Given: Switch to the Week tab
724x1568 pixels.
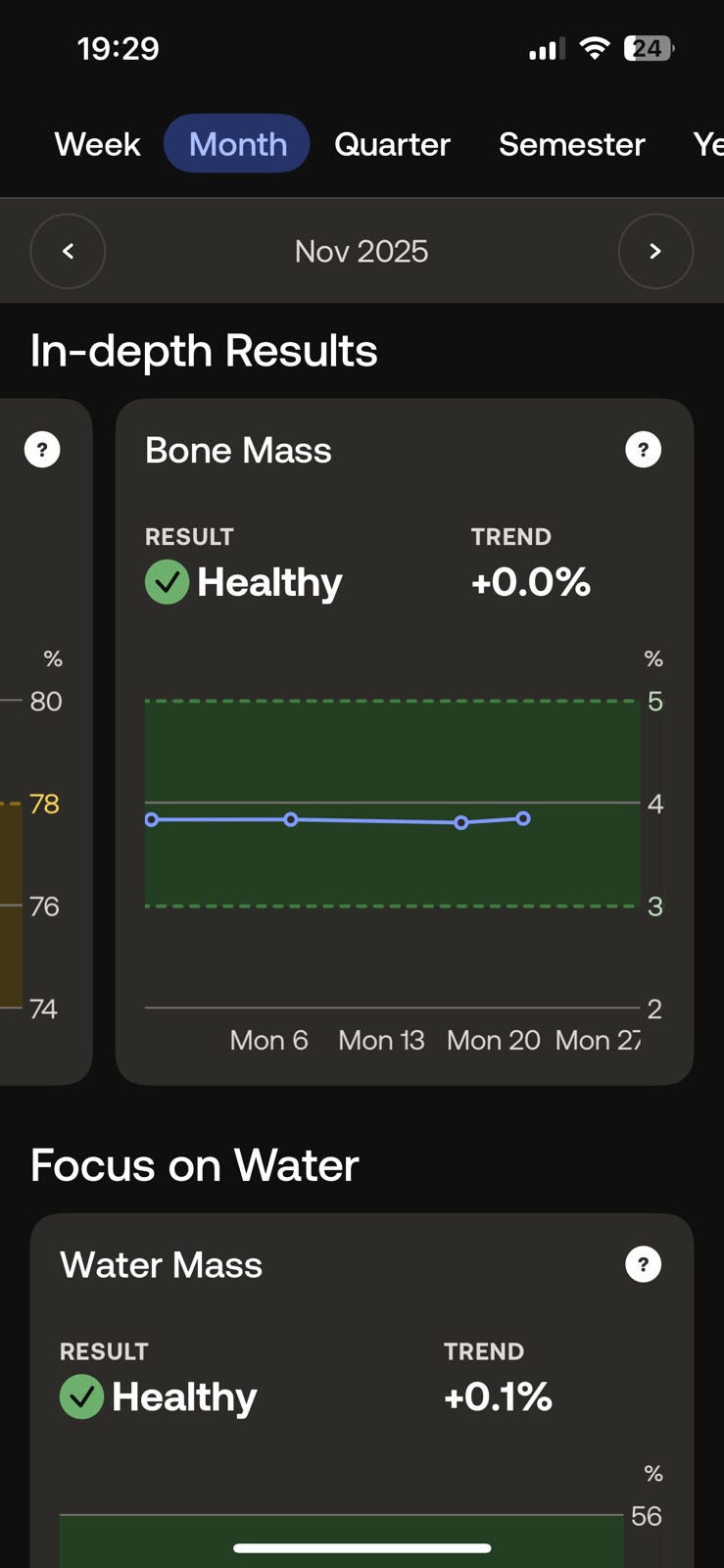Looking at the screenshot, I should (x=98, y=144).
